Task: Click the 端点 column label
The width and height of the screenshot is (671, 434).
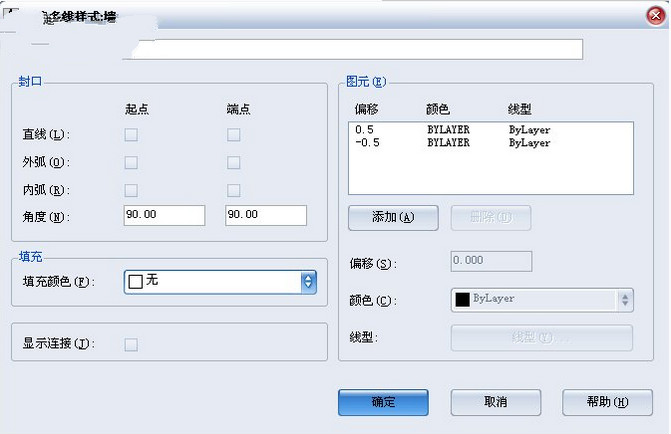Action: pyautogui.click(x=238, y=109)
